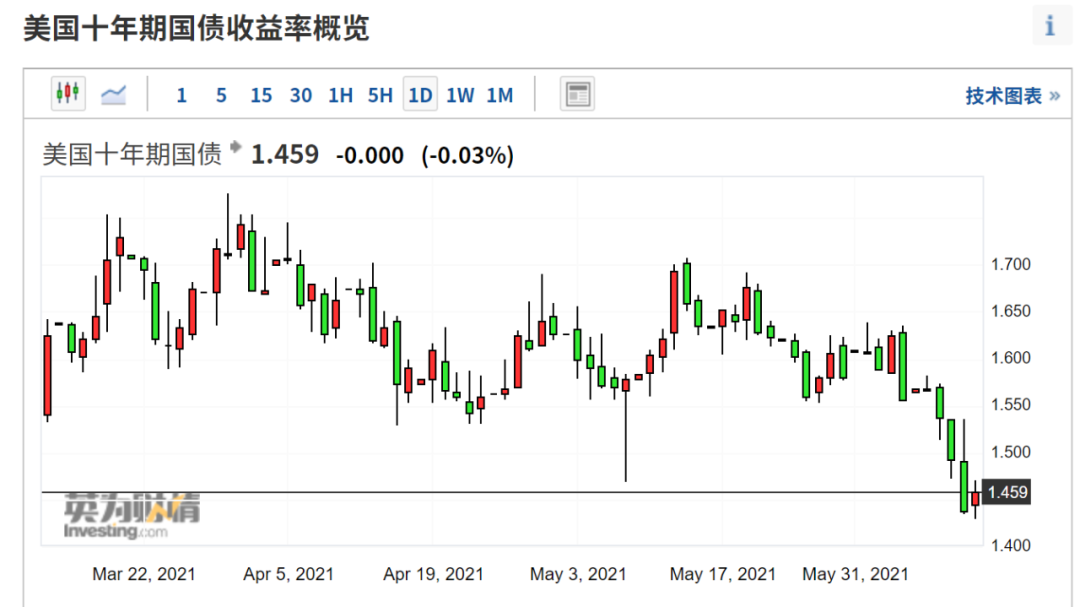Click the 美国十年期国债收益率概览 heading
1080x607 pixels.
point(196,28)
